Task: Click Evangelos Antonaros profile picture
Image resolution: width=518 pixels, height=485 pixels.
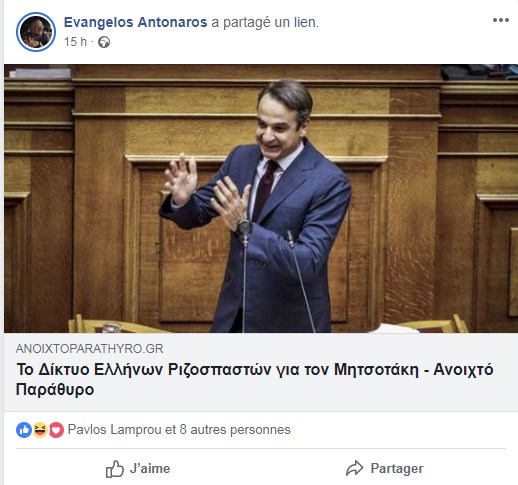Action: [36, 32]
